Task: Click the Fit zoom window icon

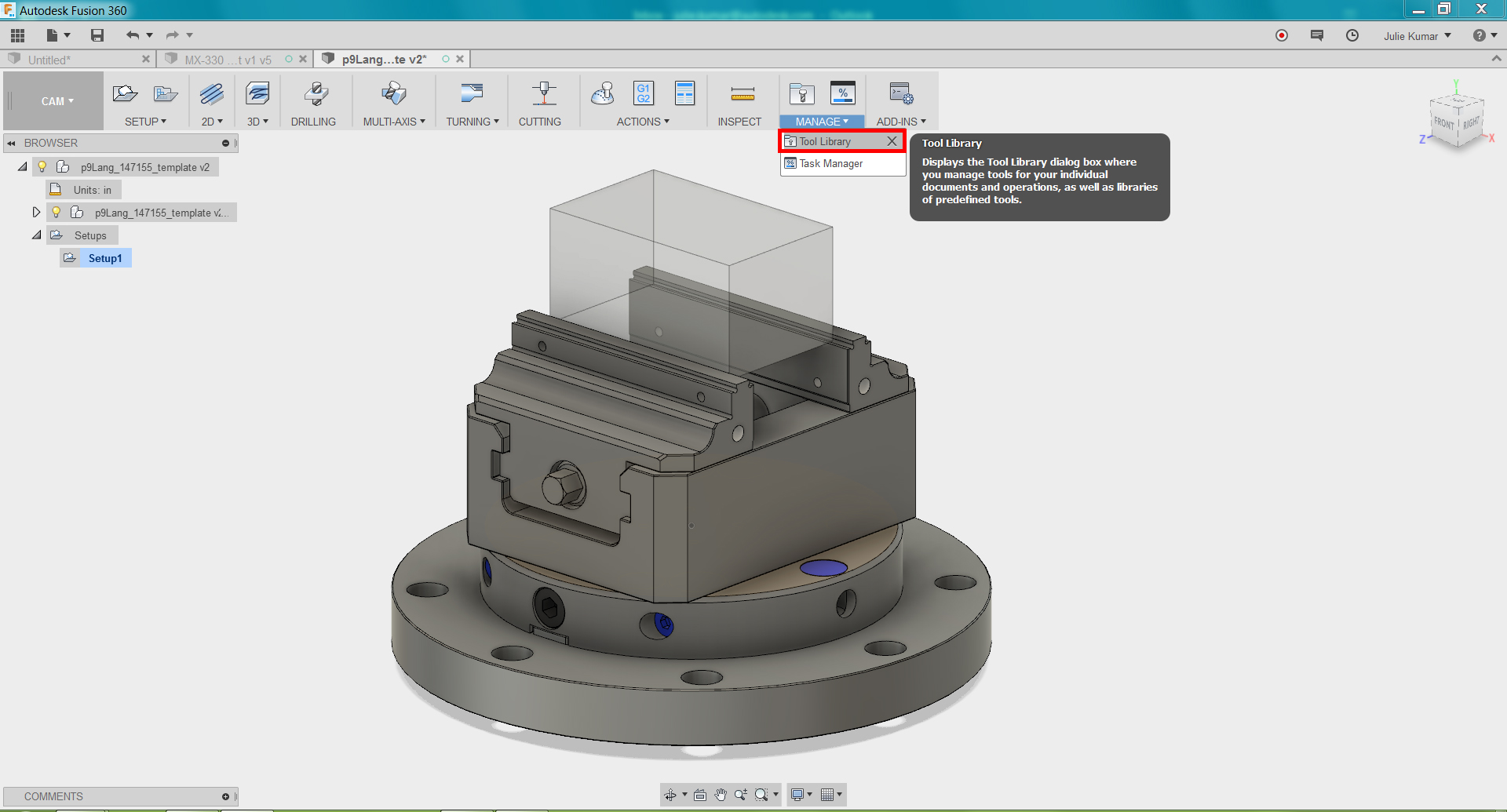Action: click(761, 795)
